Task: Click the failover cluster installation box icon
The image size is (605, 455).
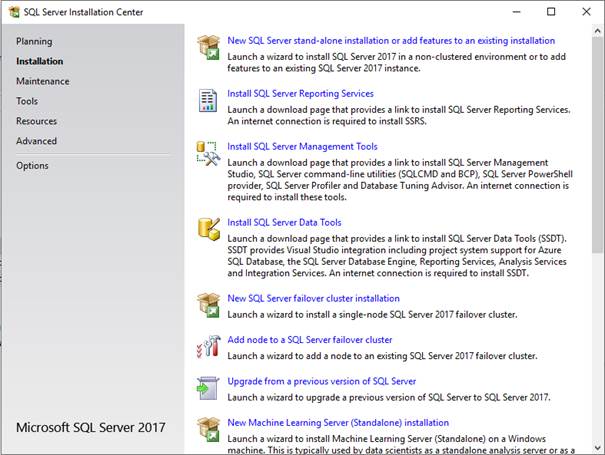Action: click(208, 305)
